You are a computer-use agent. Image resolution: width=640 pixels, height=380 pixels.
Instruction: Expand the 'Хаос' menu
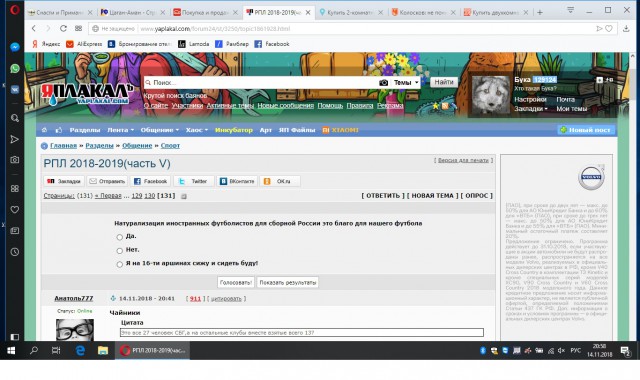click(x=197, y=130)
